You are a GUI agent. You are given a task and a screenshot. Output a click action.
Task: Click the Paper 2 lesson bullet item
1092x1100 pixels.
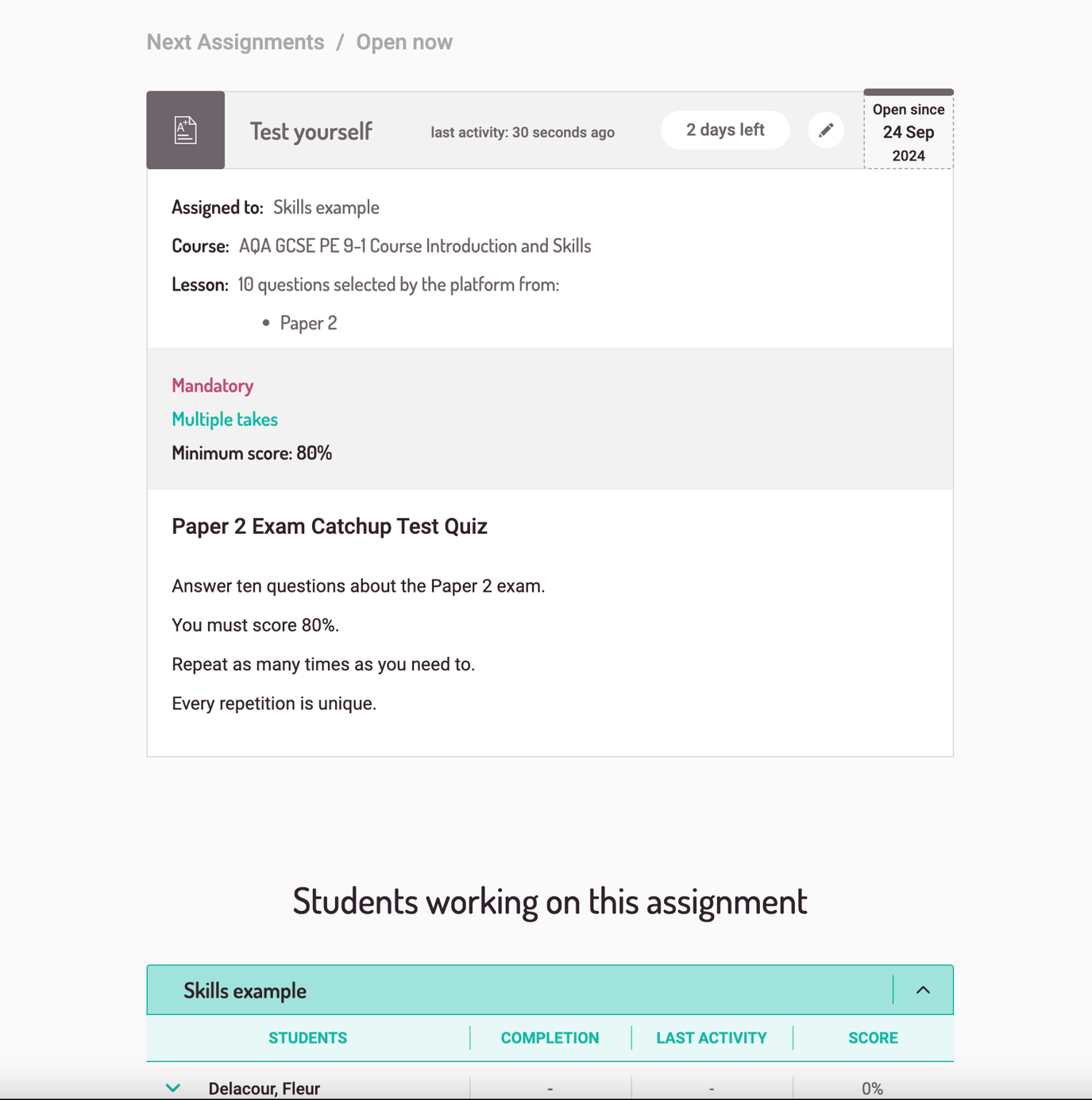click(x=308, y=323)
